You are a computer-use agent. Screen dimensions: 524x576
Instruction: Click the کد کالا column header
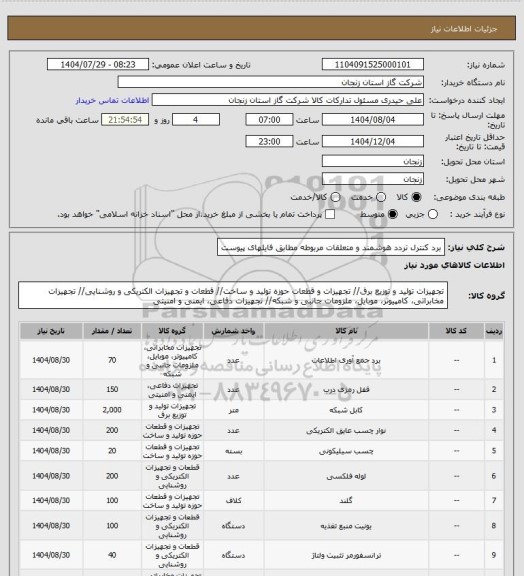pyautogui.click(x=456, y=331)
